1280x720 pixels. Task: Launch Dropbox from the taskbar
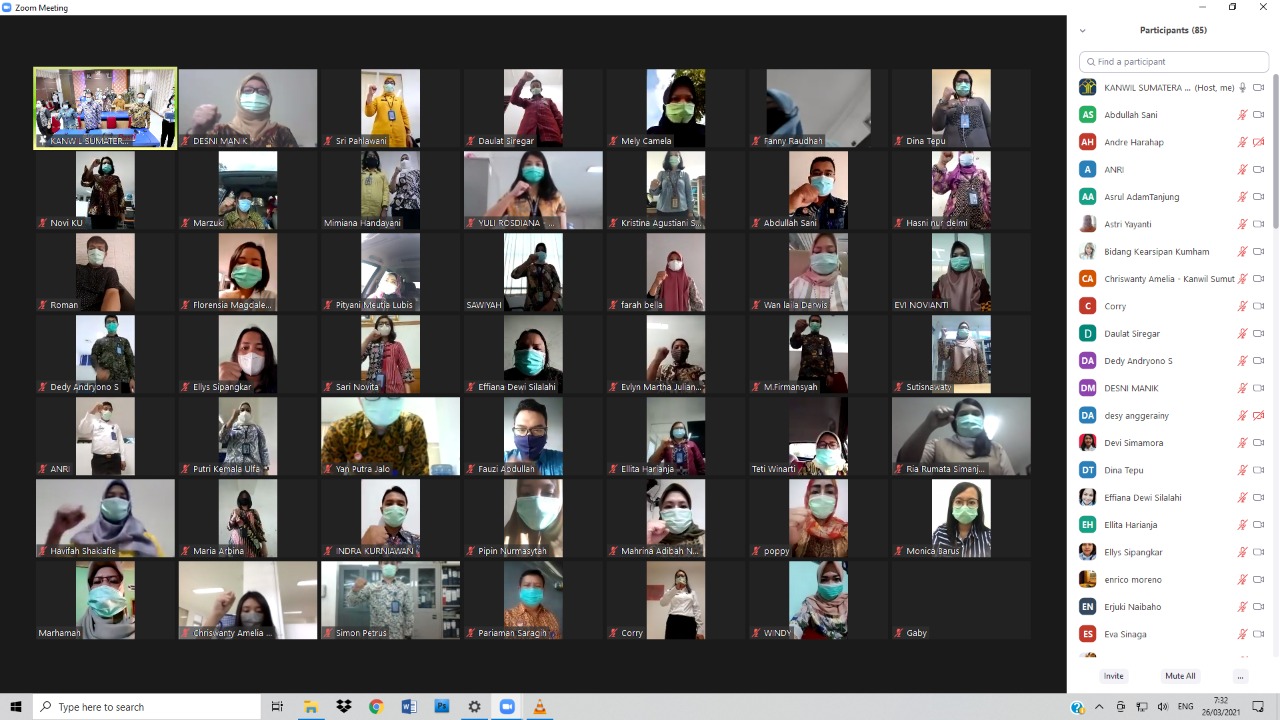344,707
